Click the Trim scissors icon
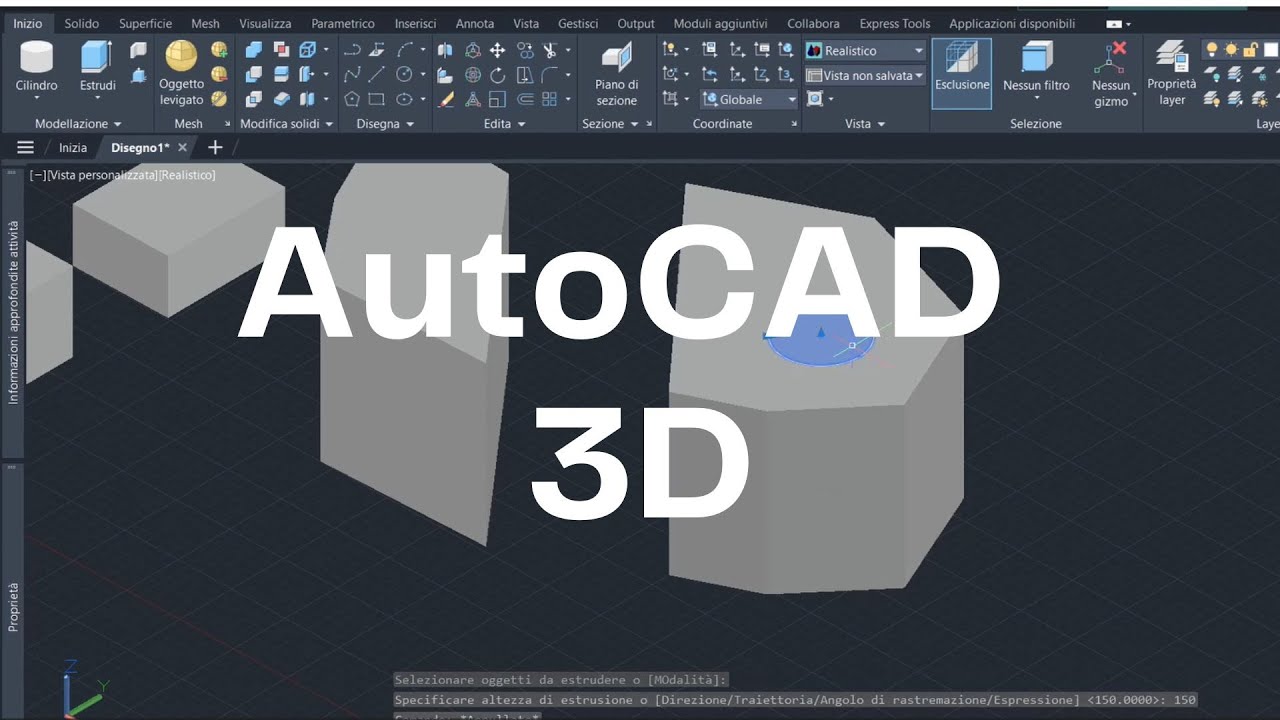Screen dimensions: 1280x720 coord(549,50)
